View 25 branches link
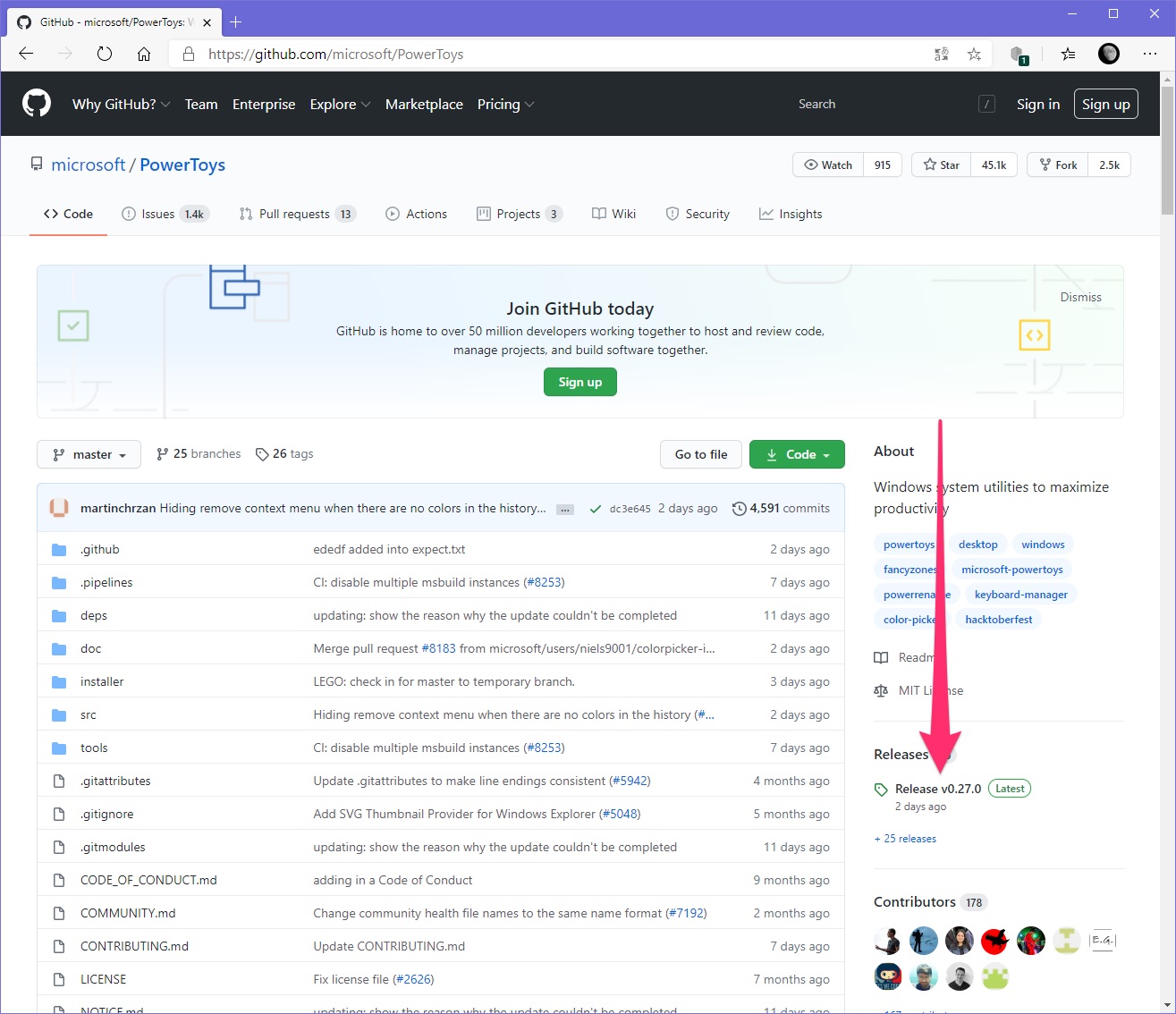This screenshot has height=1014, width=1176. pyautogui.click(x=199, y=453)
